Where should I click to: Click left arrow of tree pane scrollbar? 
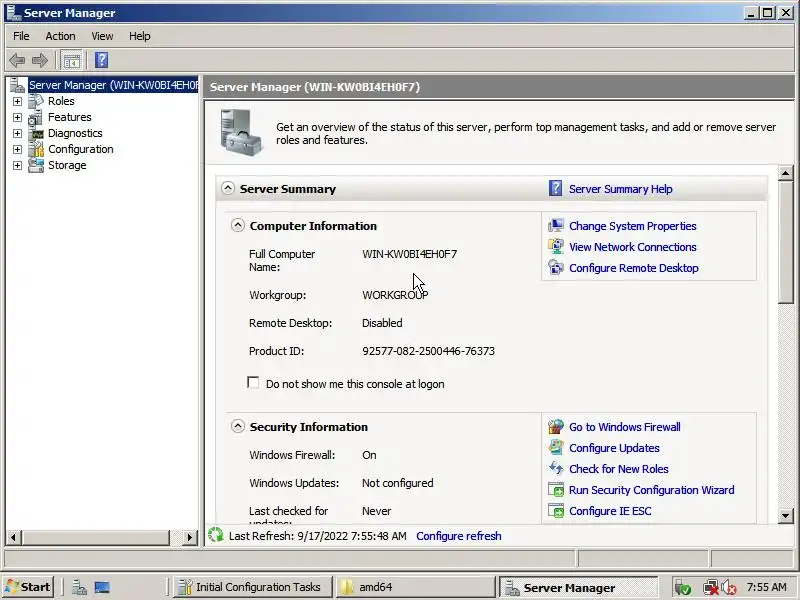point(14,537)
